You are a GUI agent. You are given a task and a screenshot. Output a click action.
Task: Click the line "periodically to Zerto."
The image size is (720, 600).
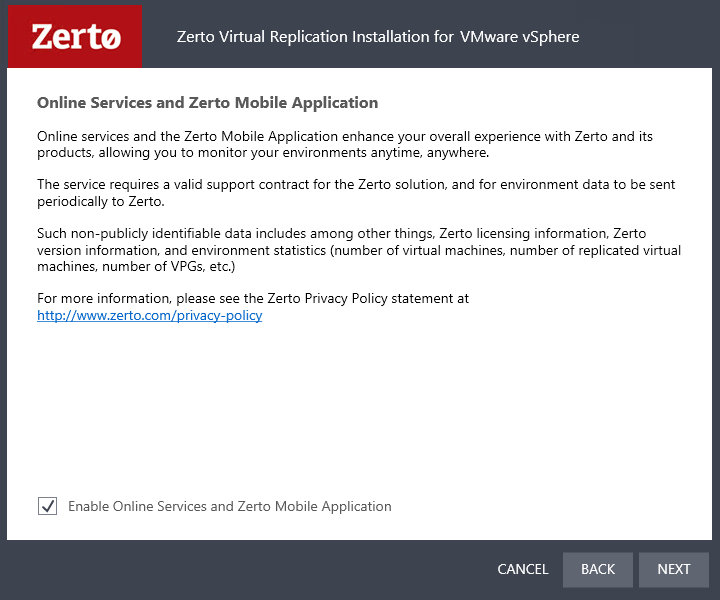point(101,202)
